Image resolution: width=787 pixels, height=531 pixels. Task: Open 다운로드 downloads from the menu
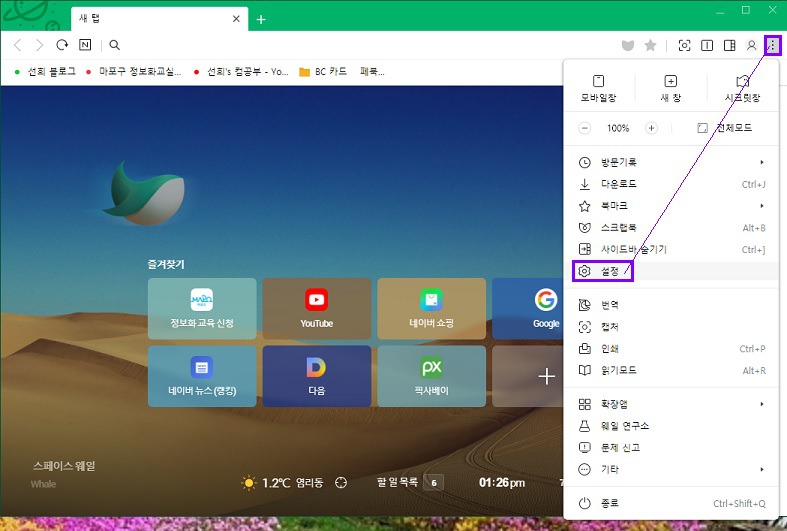671,184
